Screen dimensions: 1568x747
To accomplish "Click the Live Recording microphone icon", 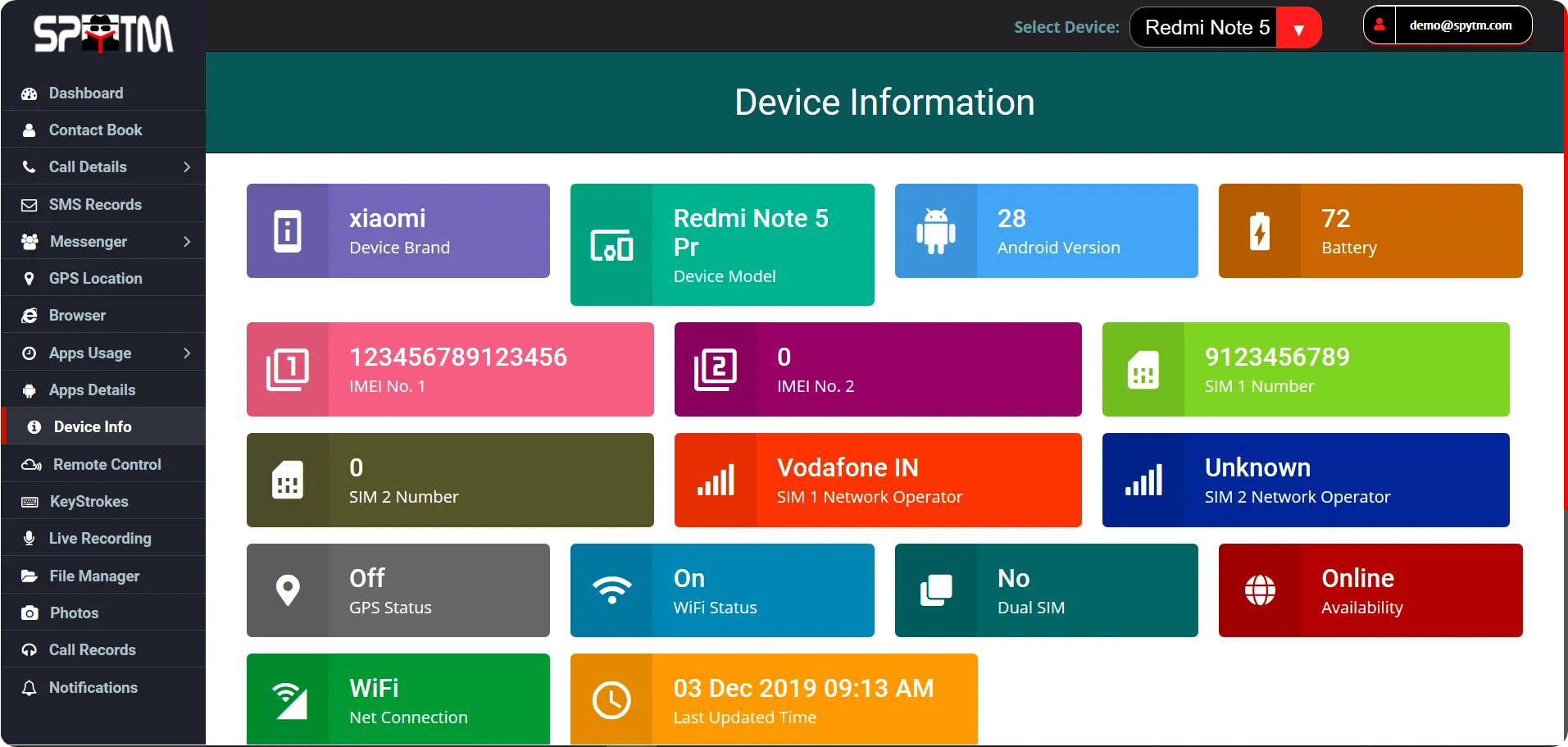I will (29, 538).
